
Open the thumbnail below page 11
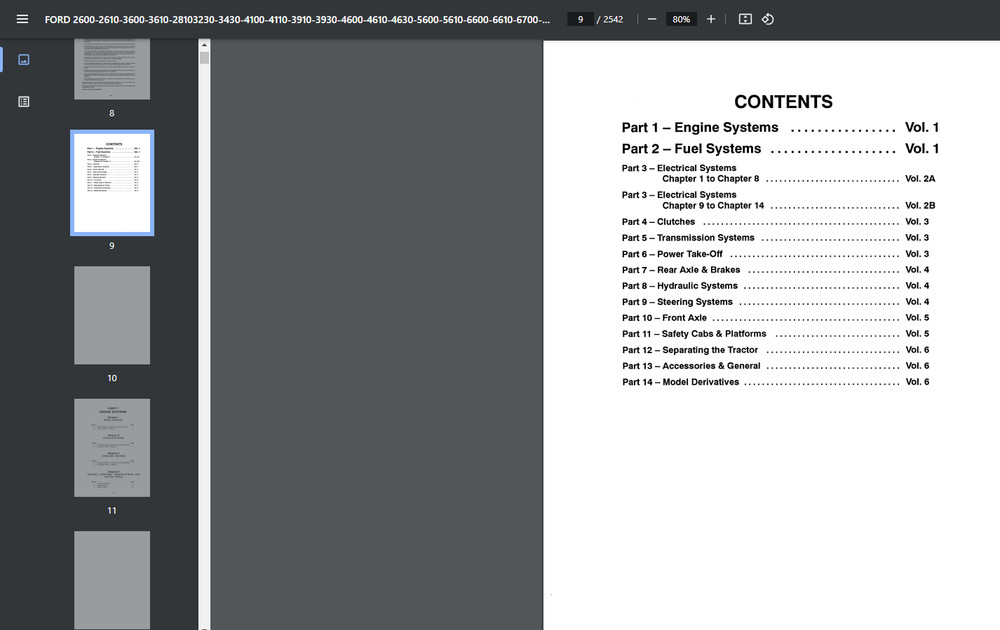112,580
